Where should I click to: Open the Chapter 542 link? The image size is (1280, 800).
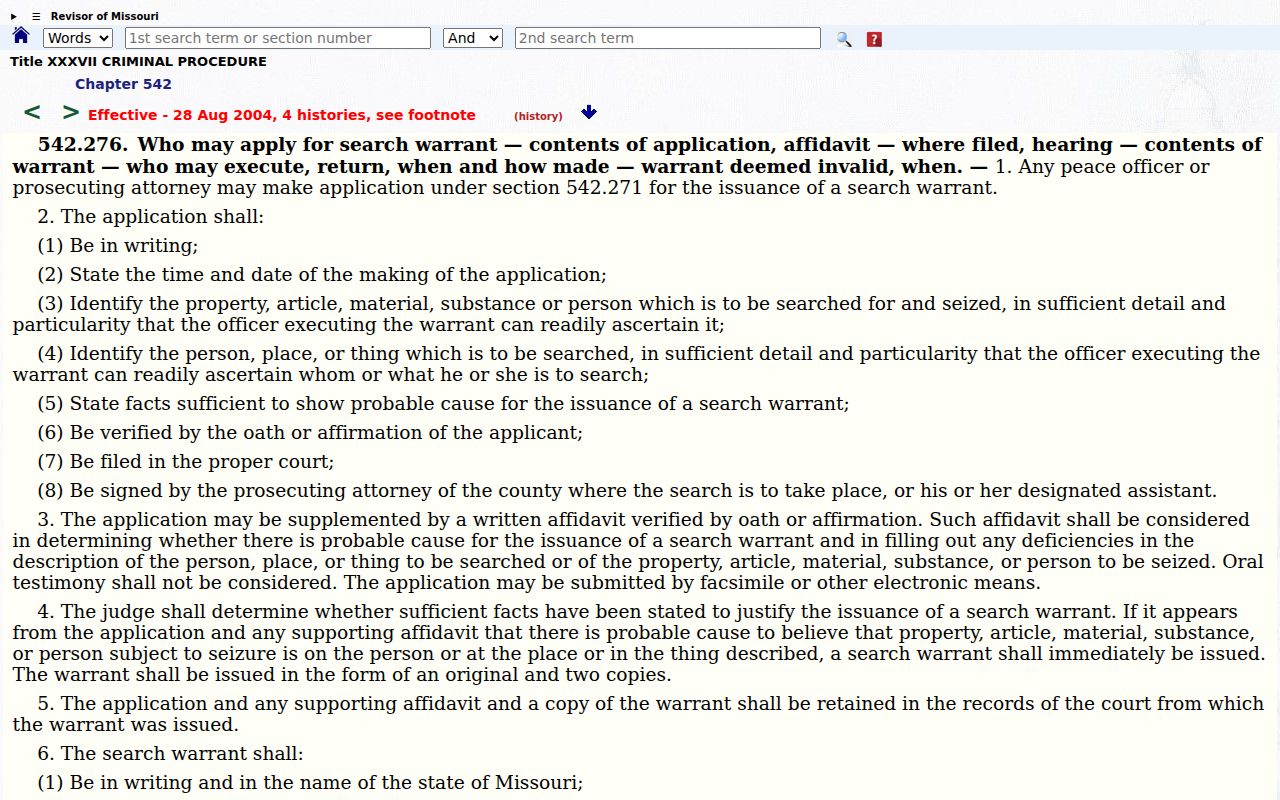[123, 84]
